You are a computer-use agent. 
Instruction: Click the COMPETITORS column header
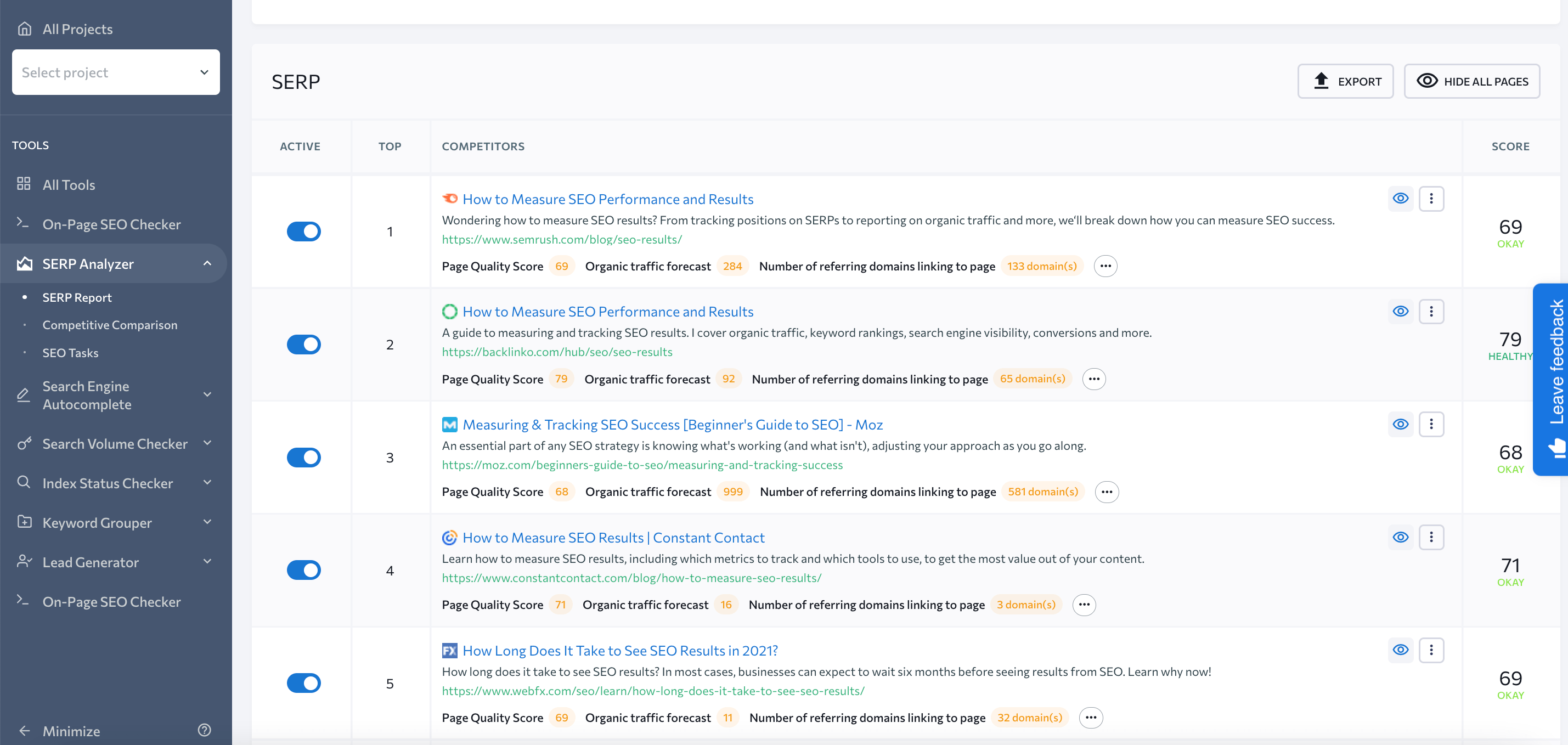click(483, 146)
